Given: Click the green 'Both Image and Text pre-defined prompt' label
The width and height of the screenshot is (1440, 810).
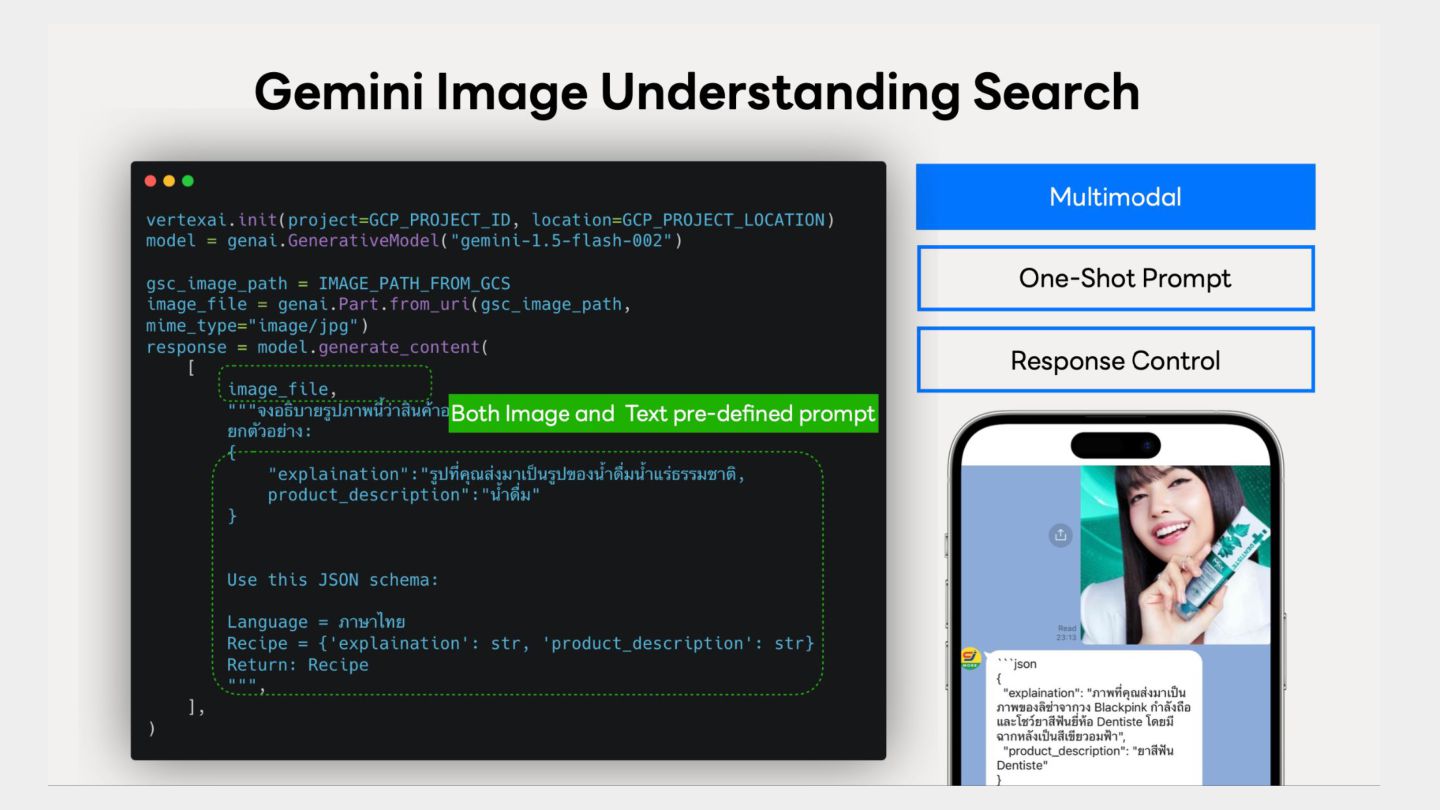Looking at the screenshot, I should [663, 413].
